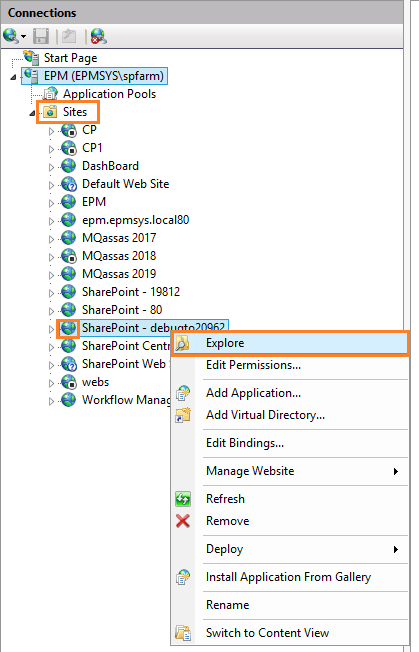Click the webs site globe icon

[69, 382]
